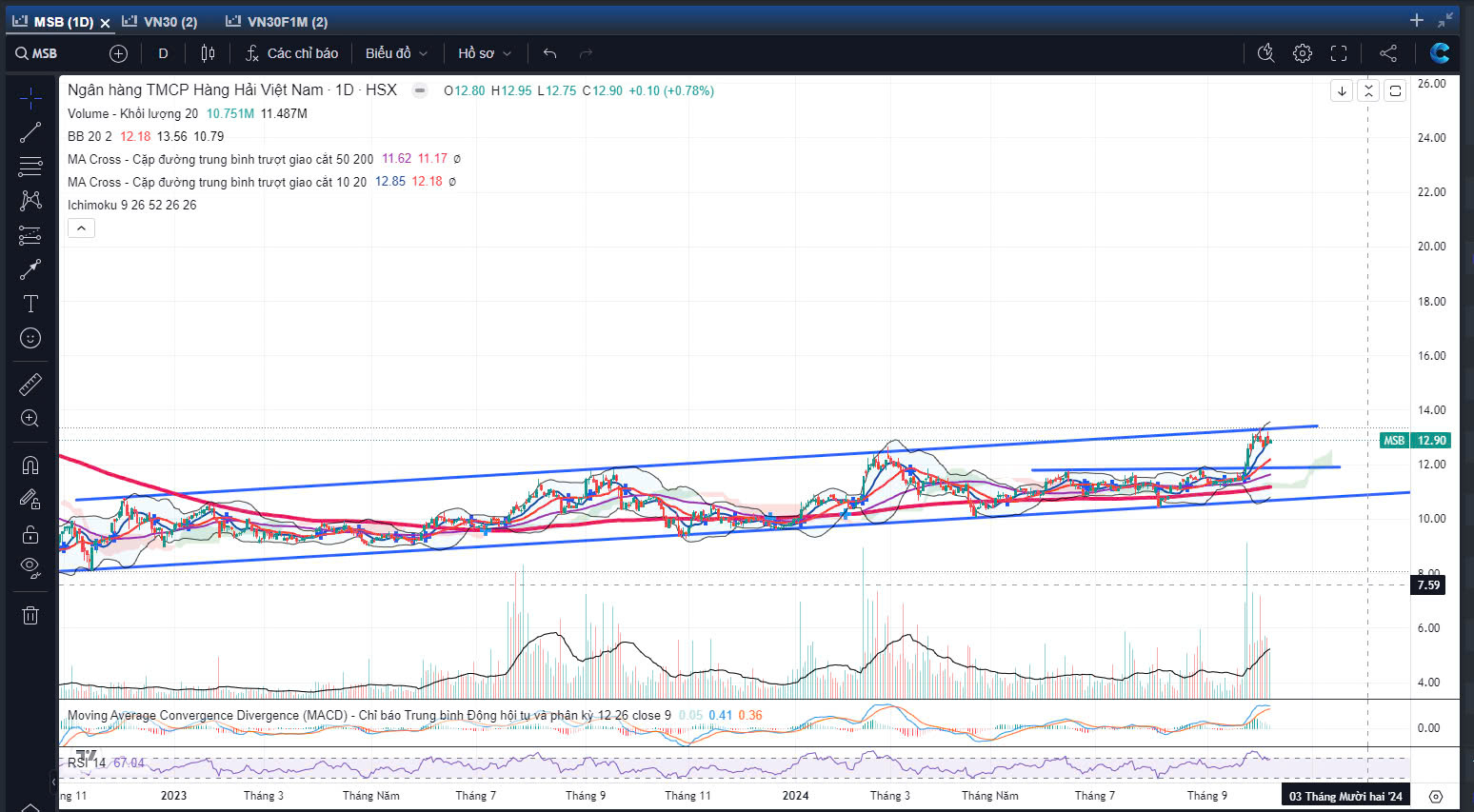
Task: Select MA Cross 10 20 legend
Action: 216,182
